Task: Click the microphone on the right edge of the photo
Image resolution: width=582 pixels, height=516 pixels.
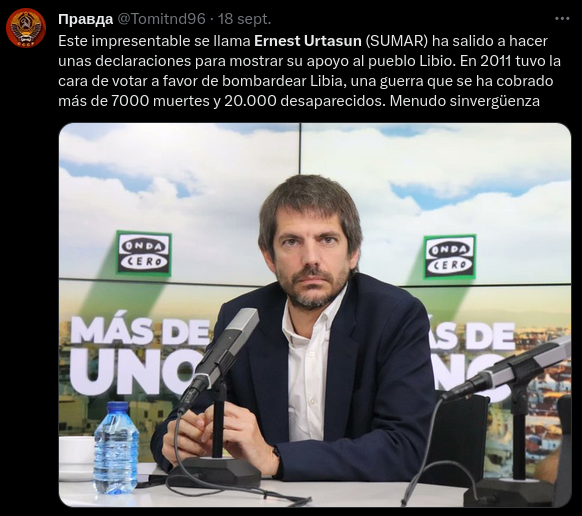Action: 509,369
